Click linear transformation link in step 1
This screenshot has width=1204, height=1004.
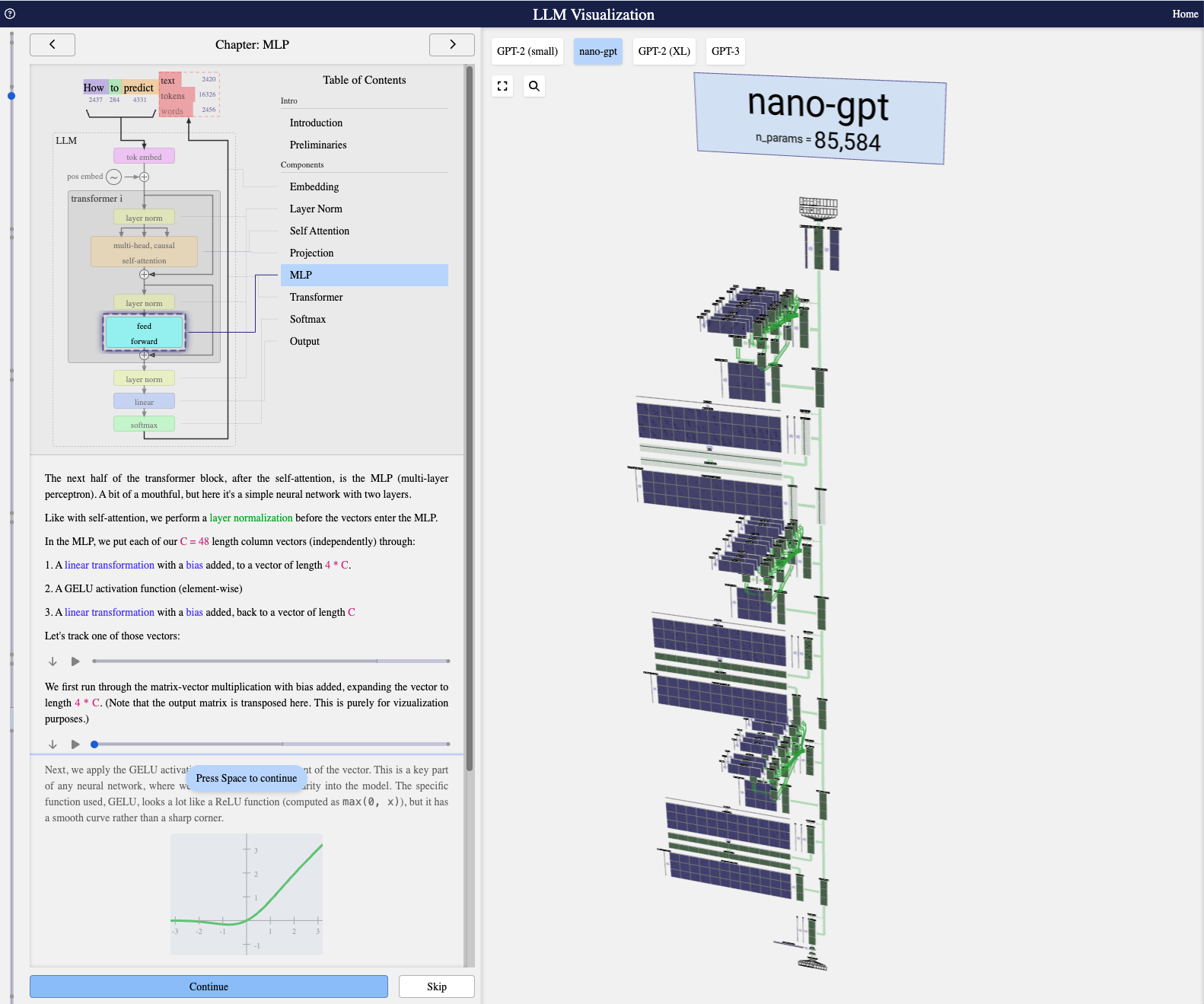(x=110, y=566)
